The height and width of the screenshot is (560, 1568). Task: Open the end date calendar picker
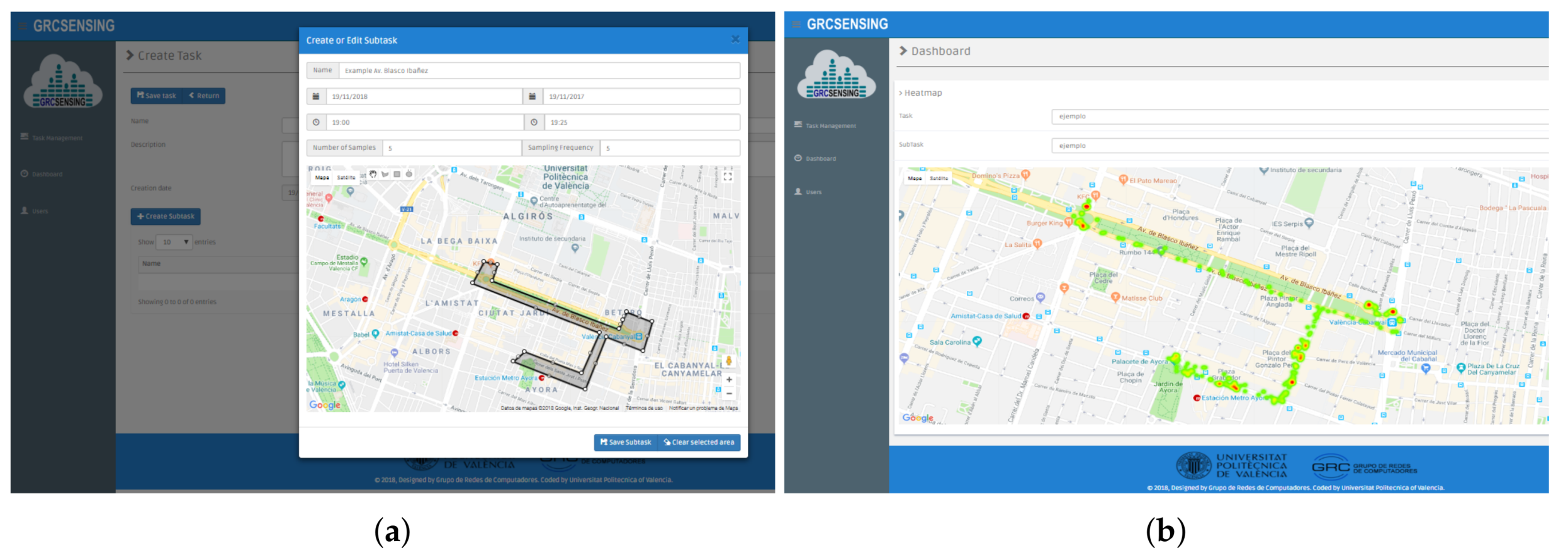[533, 96]
